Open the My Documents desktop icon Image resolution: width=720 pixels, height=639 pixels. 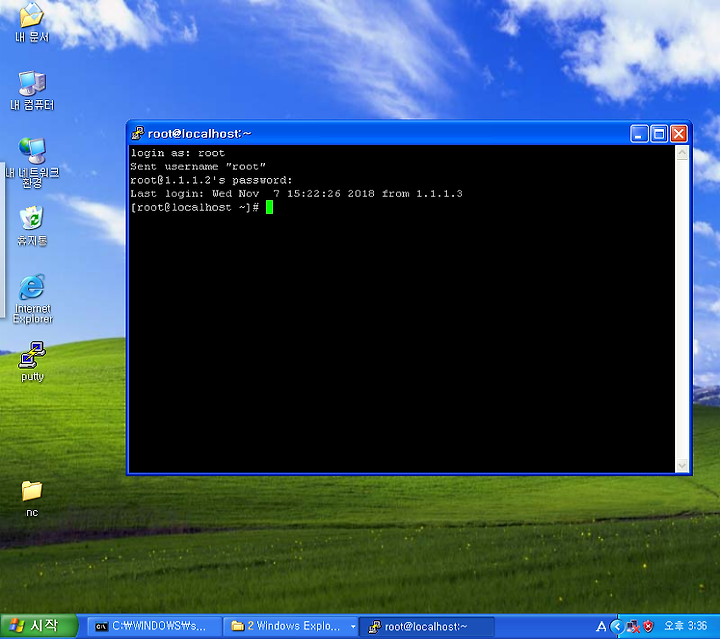(32, 22)
